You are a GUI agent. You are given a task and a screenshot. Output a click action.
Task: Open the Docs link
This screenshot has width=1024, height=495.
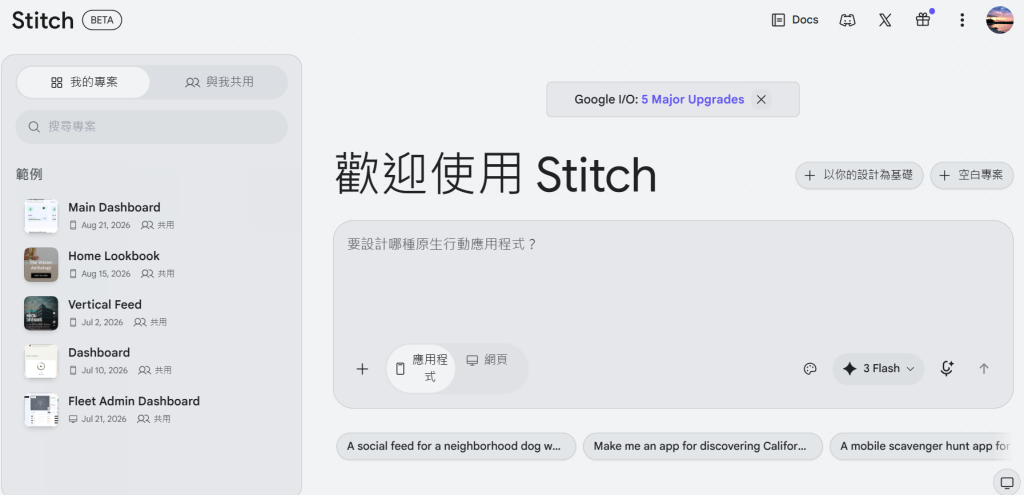tap(795, 20)
